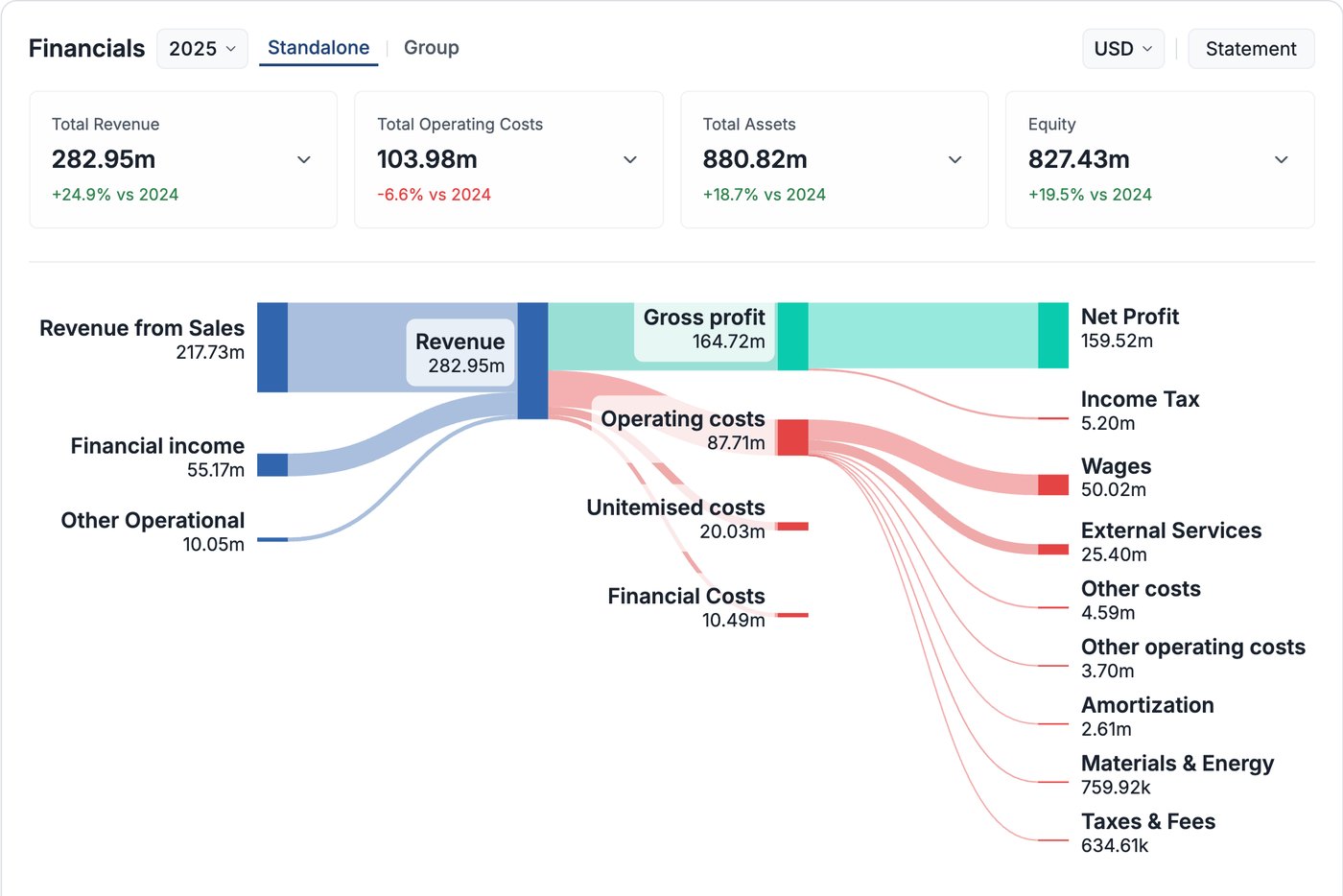The width and height of the screenshot is (1343, 896).
Task: Select the Revenue from Sales node bar
Action: point(272,347)
